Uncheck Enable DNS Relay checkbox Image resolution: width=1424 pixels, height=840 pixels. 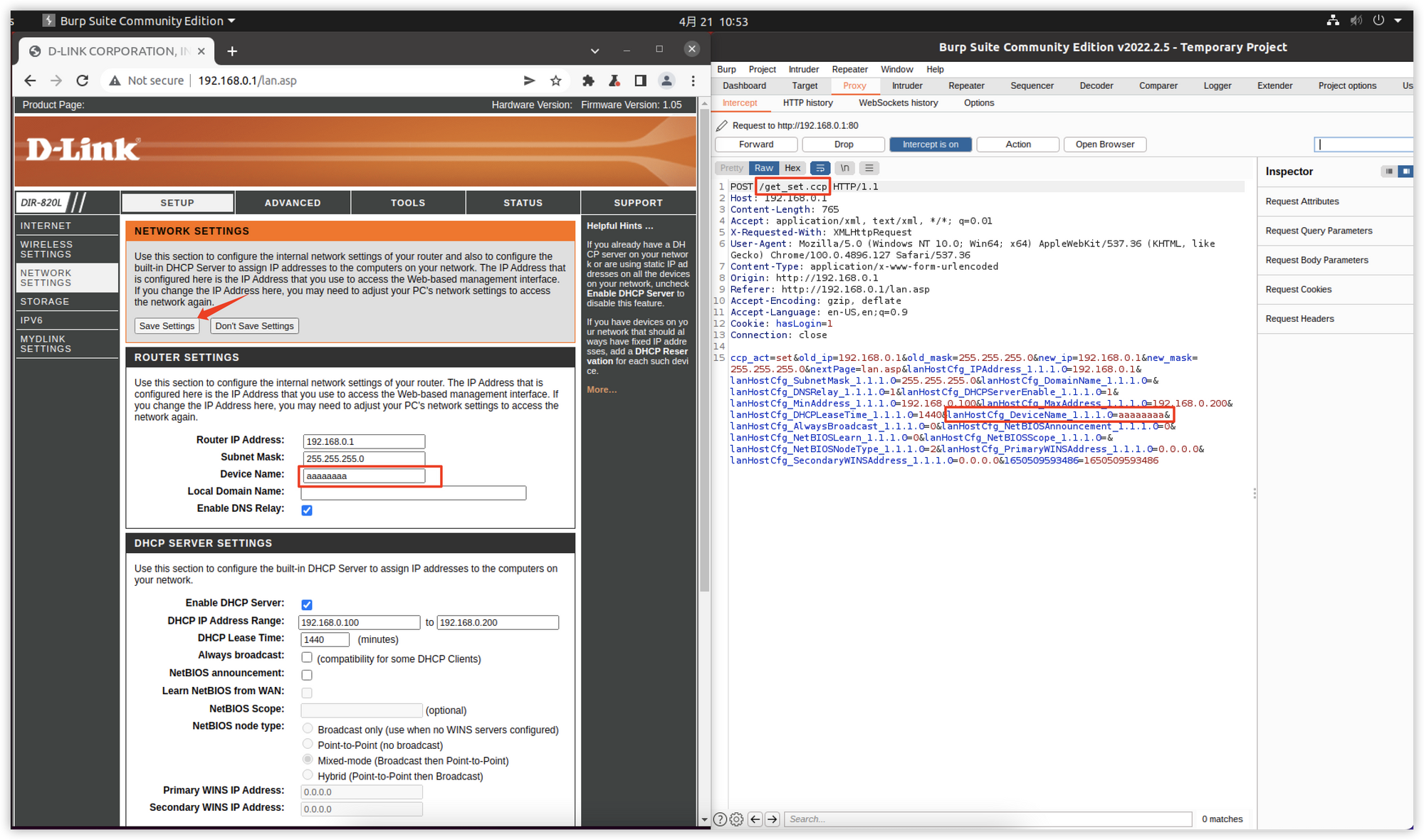[307, 510]
